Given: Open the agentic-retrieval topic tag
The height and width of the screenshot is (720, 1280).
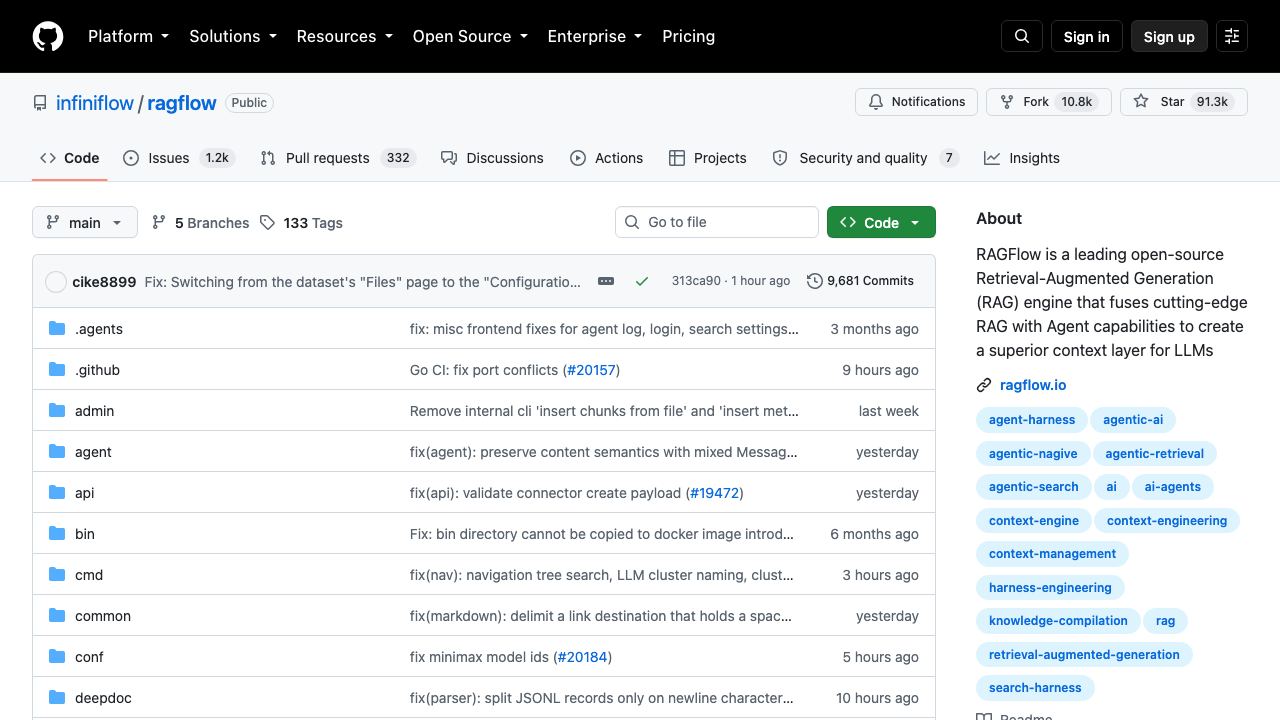Looking at the screenshot, I should (x=1155, y=453).
